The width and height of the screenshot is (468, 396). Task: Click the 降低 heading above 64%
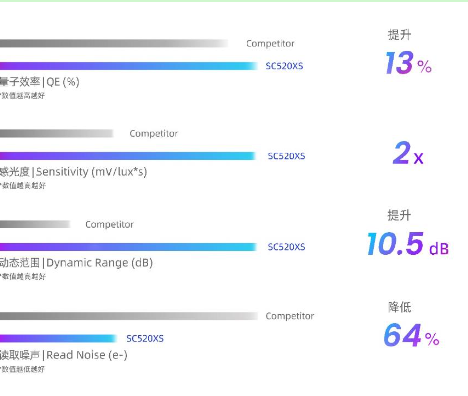400,307
